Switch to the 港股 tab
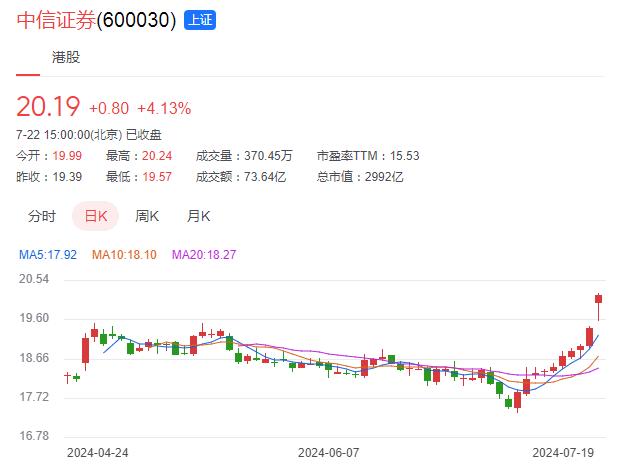This screenshot has width=622, height=468. [66, 57]
